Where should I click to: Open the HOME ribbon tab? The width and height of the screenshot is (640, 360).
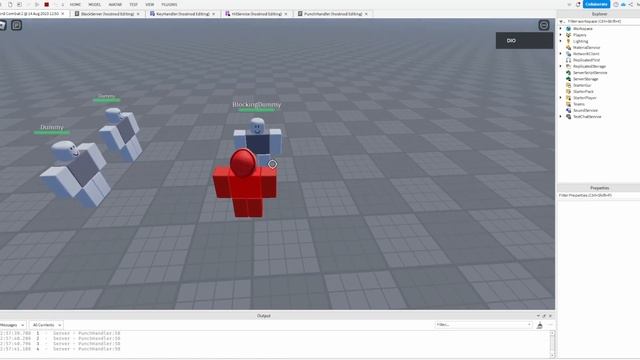75,4
